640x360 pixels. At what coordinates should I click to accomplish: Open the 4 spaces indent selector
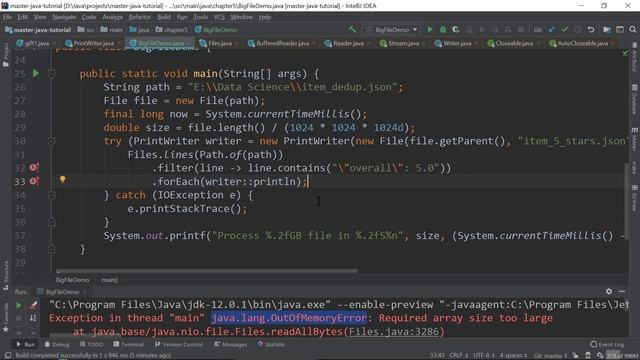(513, 356)
